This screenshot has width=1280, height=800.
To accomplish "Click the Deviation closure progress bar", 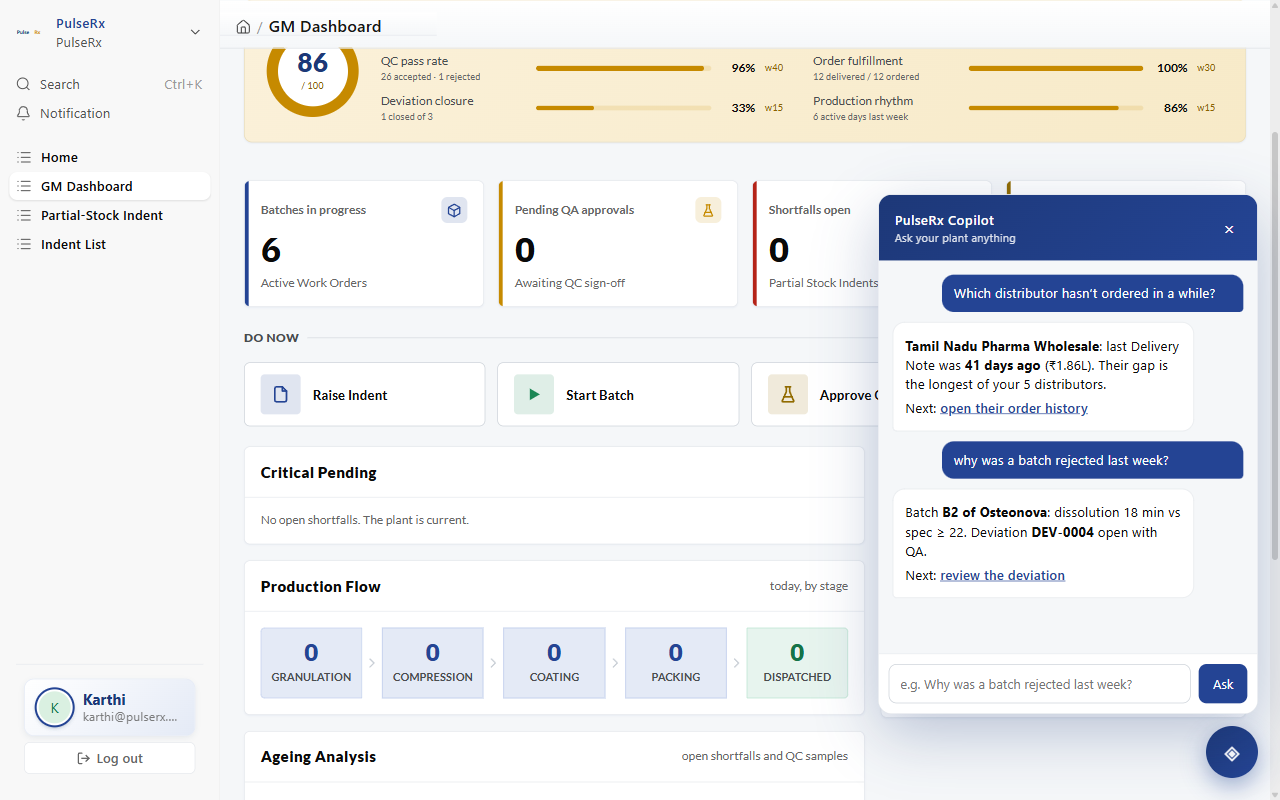I will coord(624,108).
